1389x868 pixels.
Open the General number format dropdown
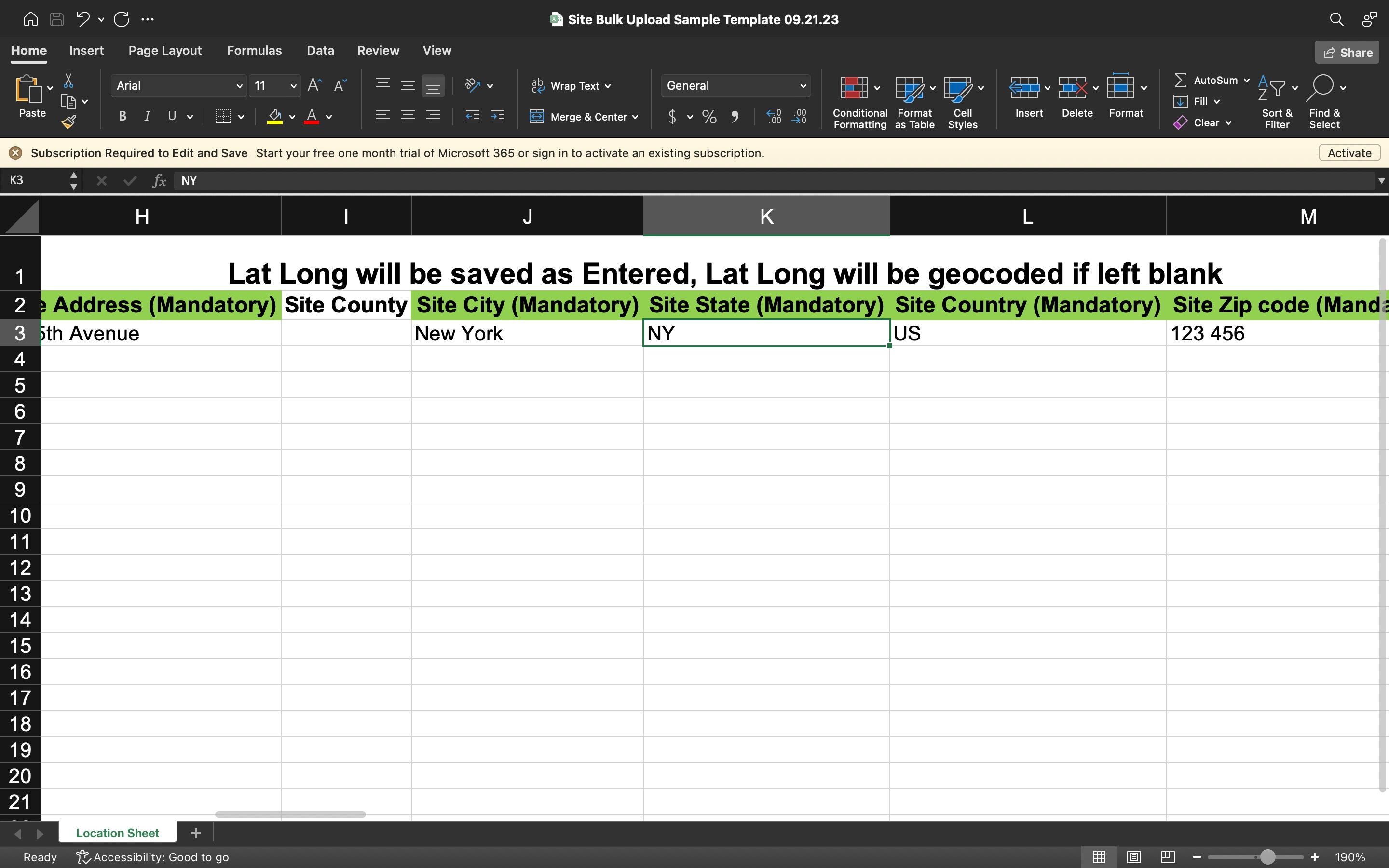pos(803,86)
